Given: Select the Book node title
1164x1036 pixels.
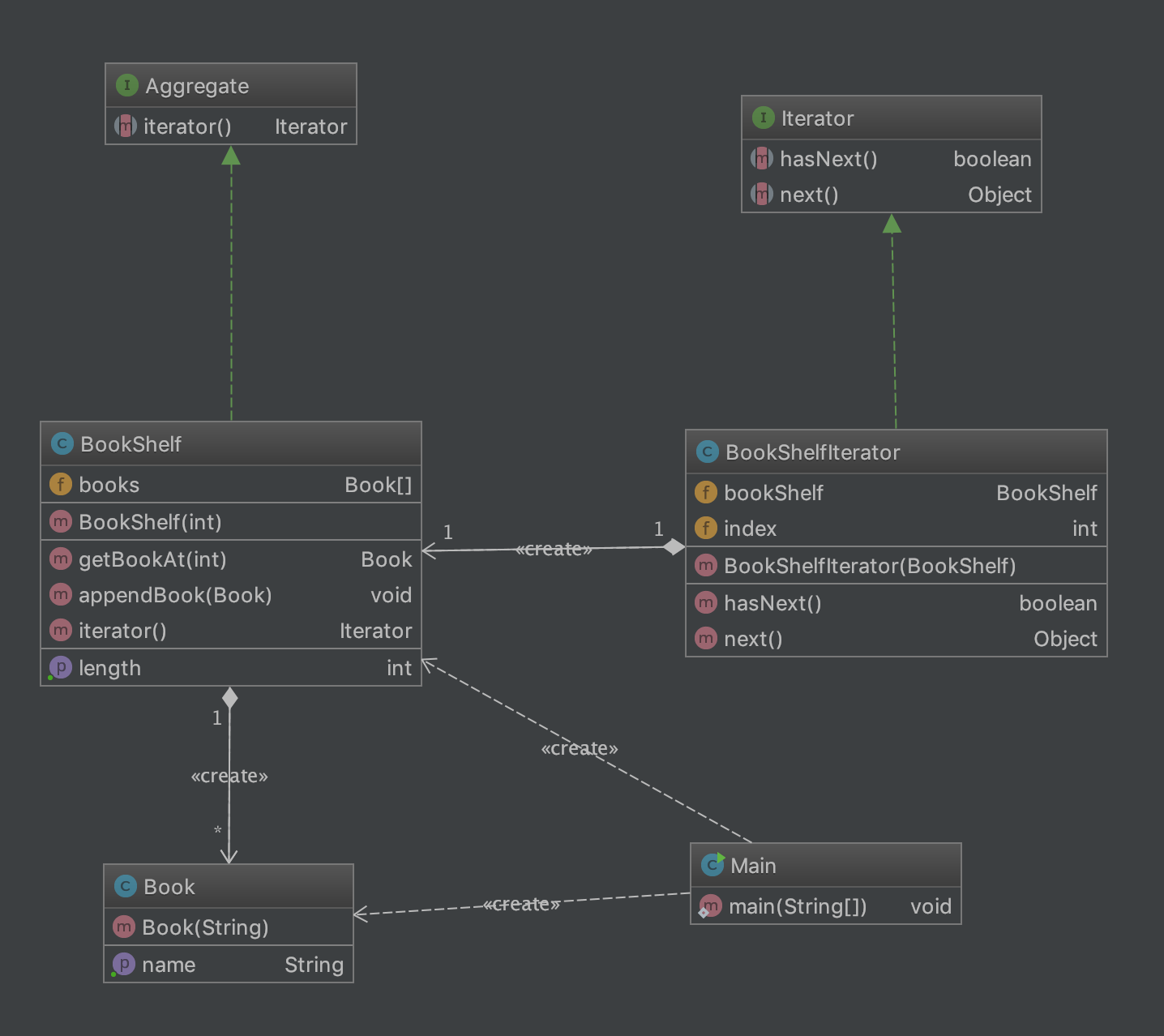Looking at the screenshot, I should click(x=169, y=887).
